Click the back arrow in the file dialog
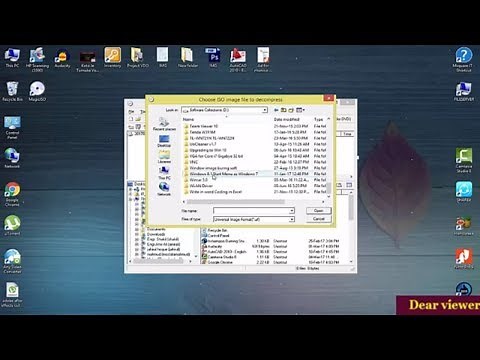This screenshot has width=480, height=360. tap(276, 110)
